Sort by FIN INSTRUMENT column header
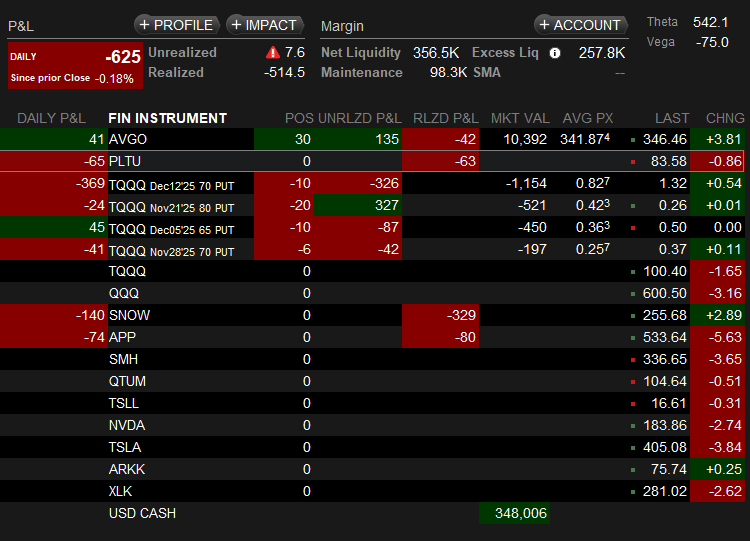Viewport: 750px width, 541px height. point(167,118)
